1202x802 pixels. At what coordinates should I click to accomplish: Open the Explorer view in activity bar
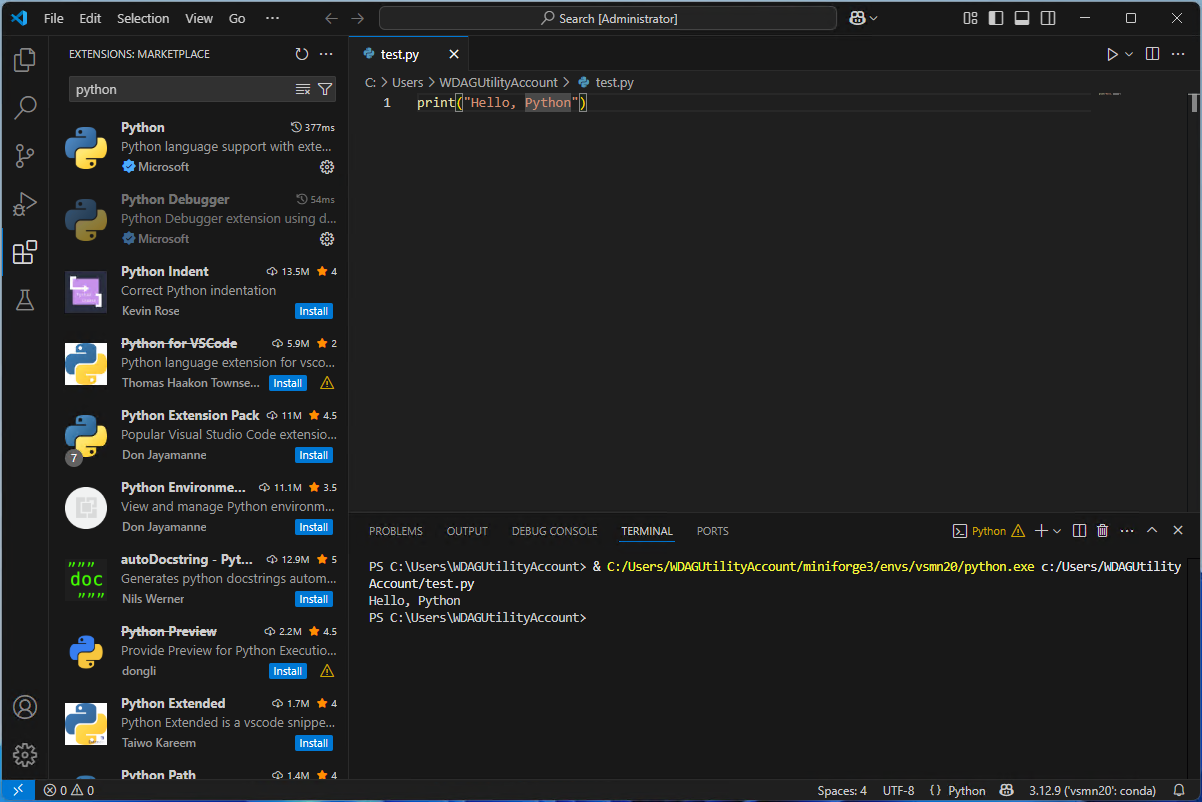(x=25, y=60)
